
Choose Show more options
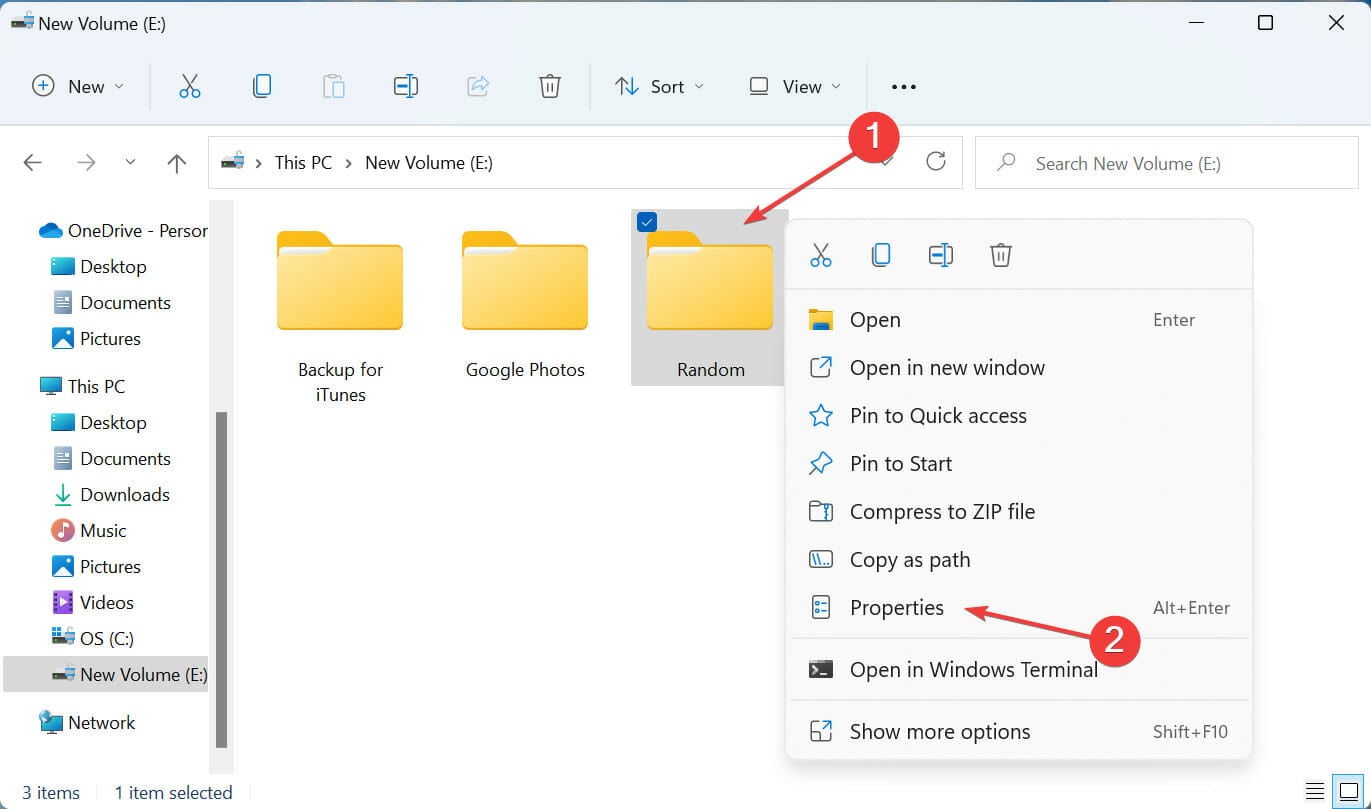coord(1019,732)
